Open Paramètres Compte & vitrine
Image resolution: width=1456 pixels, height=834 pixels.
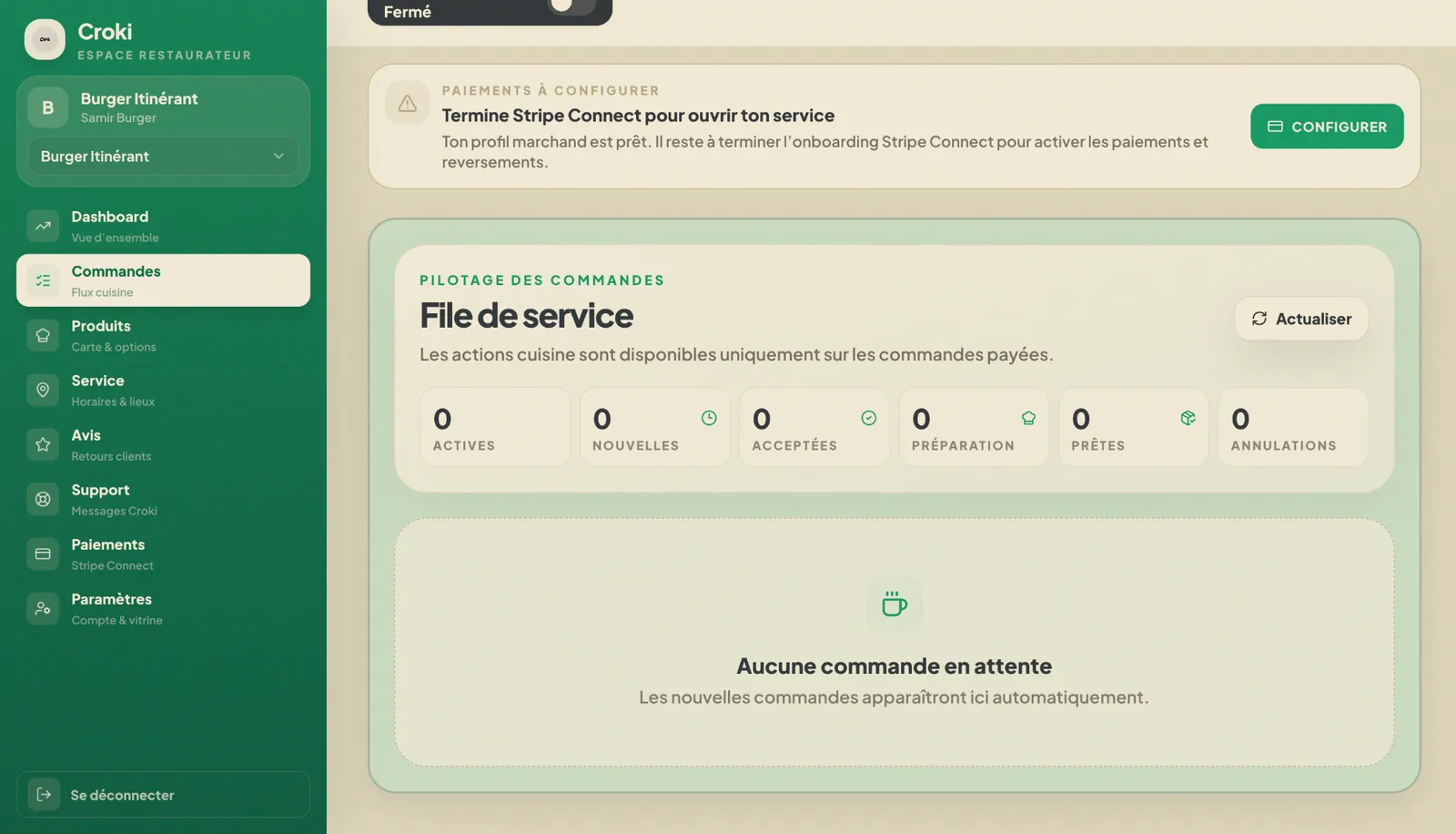[163, 608]
